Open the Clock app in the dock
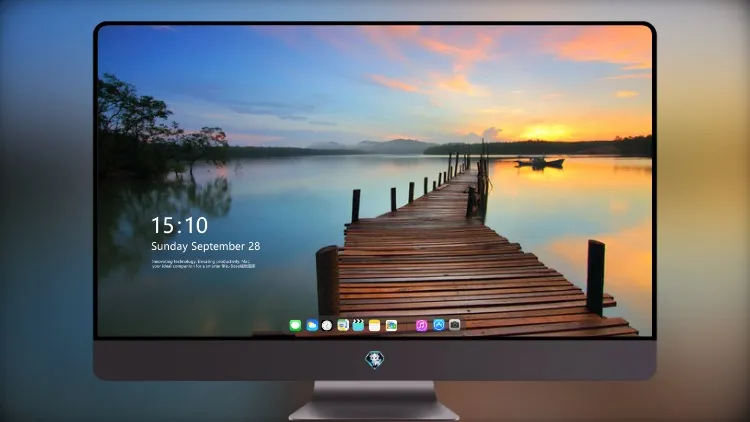This screenshot has height=422, width=750. point(327,325)
